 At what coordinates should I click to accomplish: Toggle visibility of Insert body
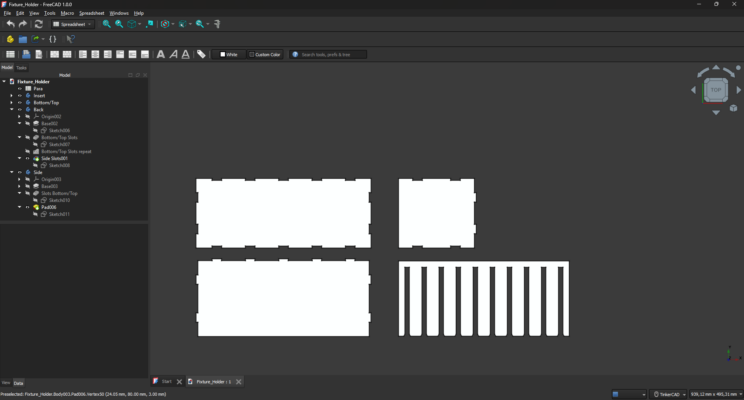[20, 95]
